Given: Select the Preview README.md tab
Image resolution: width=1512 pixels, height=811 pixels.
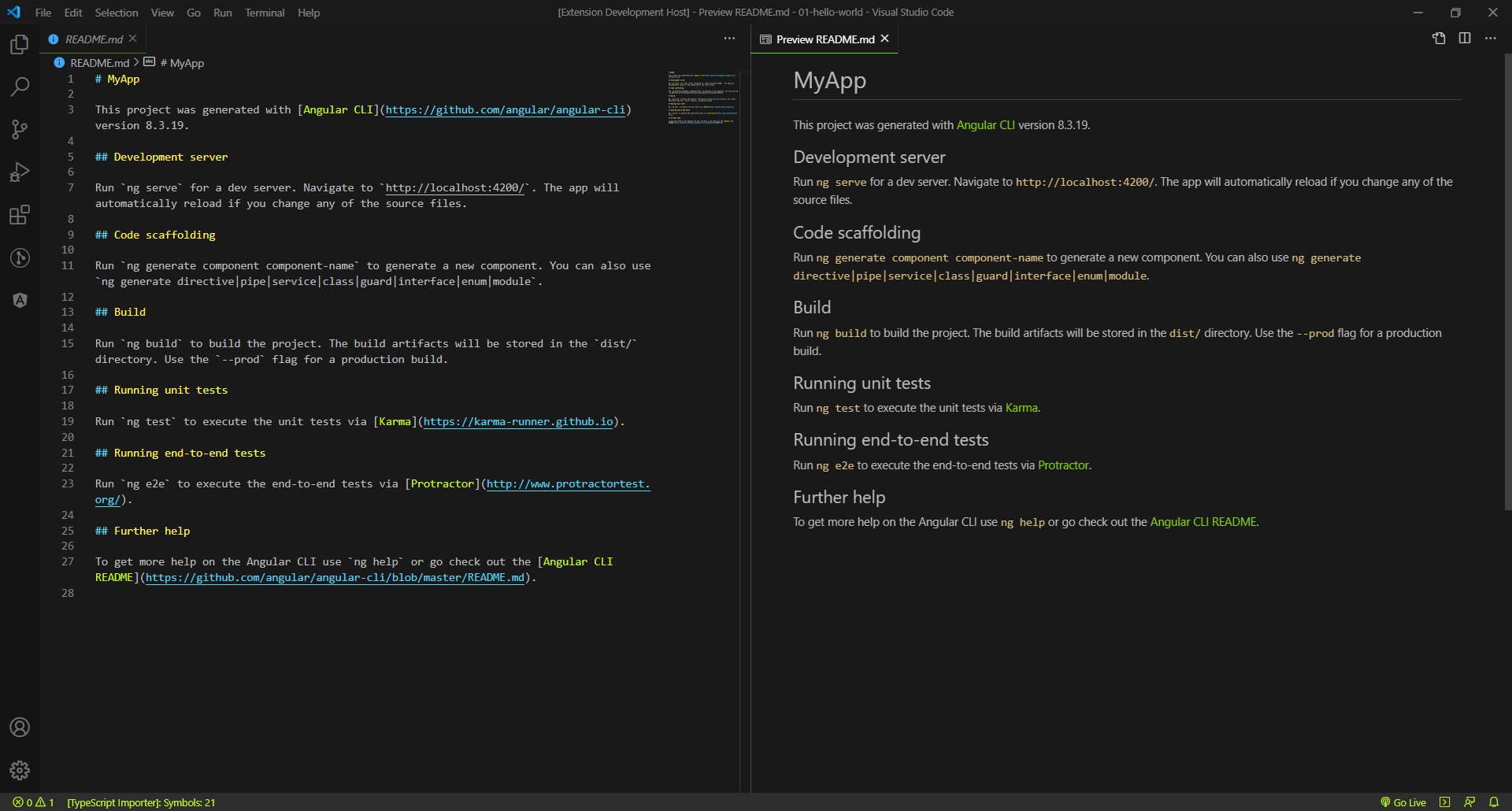Looking at the screenshot, I should coord(825,39).
